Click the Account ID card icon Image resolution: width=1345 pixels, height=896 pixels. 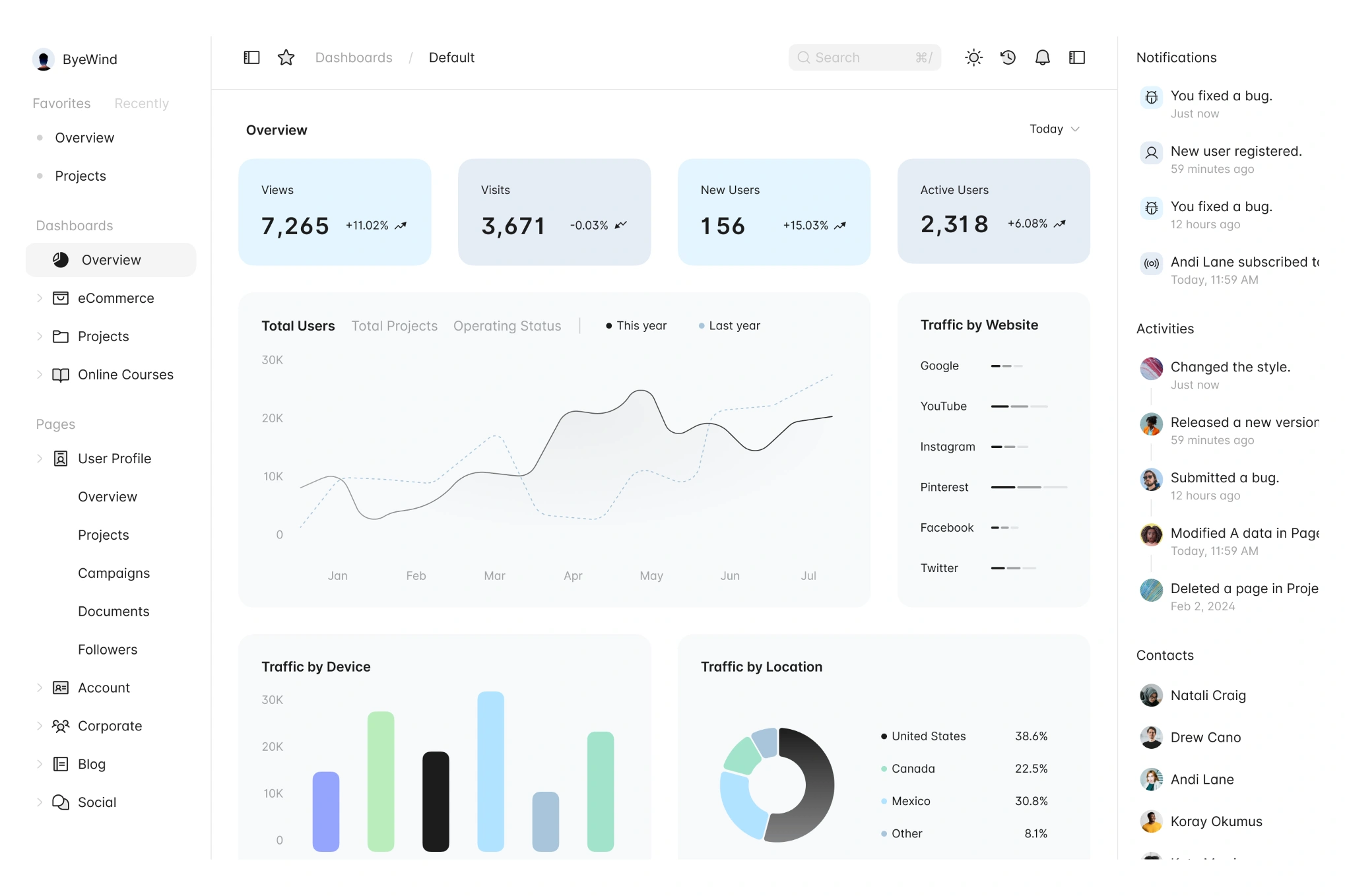tap(61, 688)
